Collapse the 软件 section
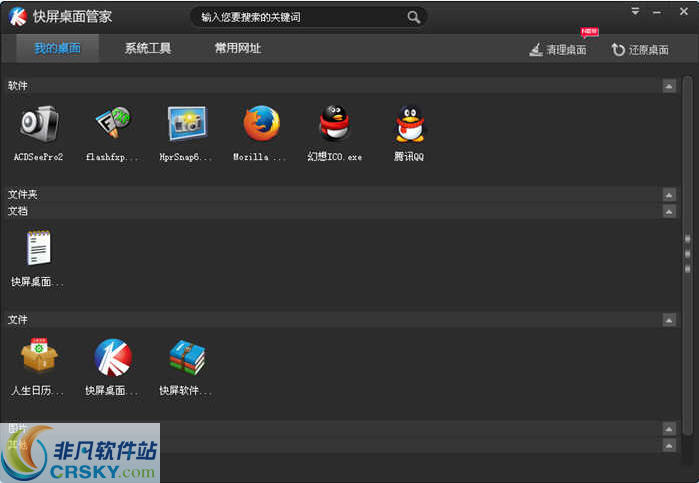This screenshot has width=699, height=483. tap(669, 86)
